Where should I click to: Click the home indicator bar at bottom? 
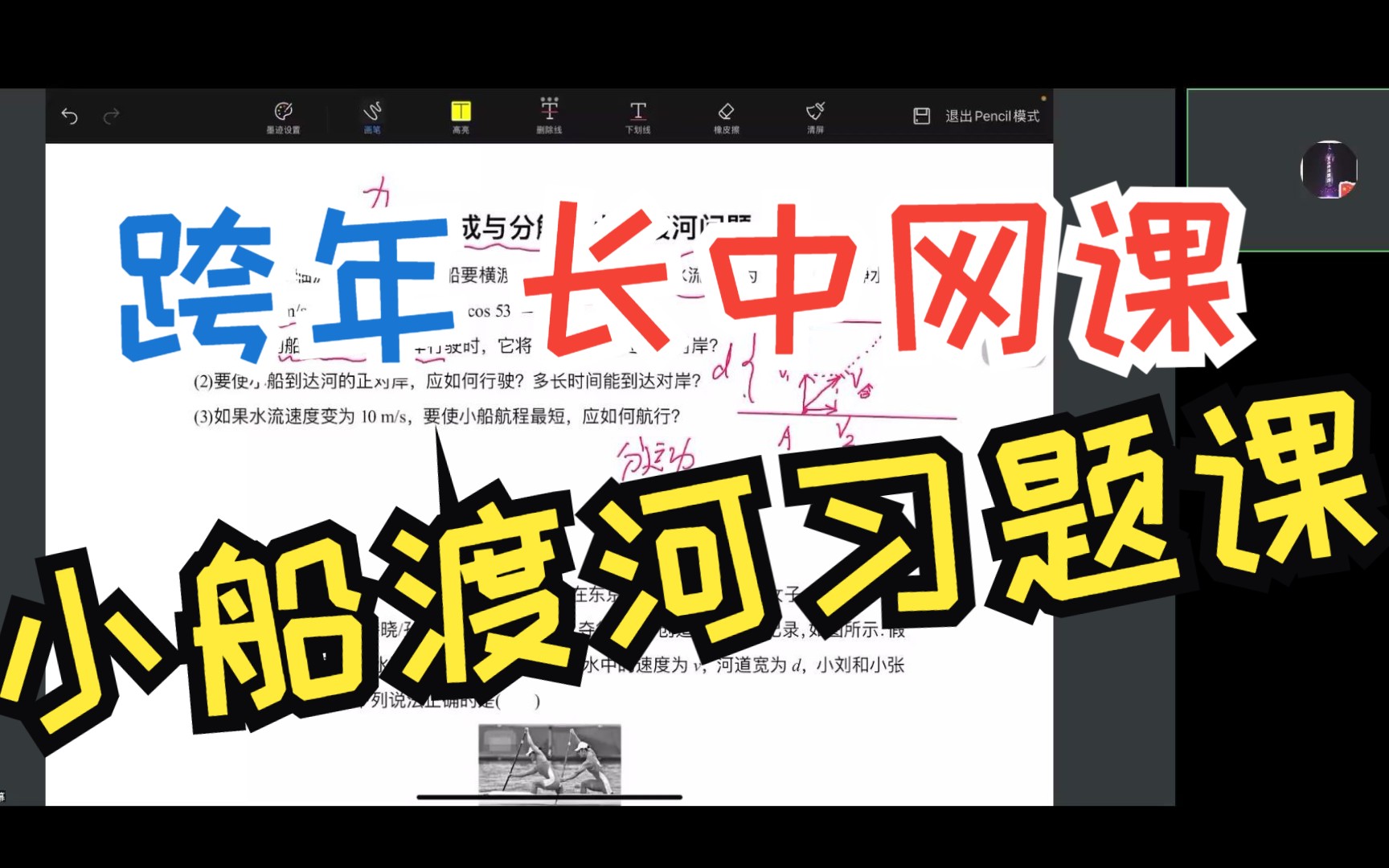click(x=549, y=797)
